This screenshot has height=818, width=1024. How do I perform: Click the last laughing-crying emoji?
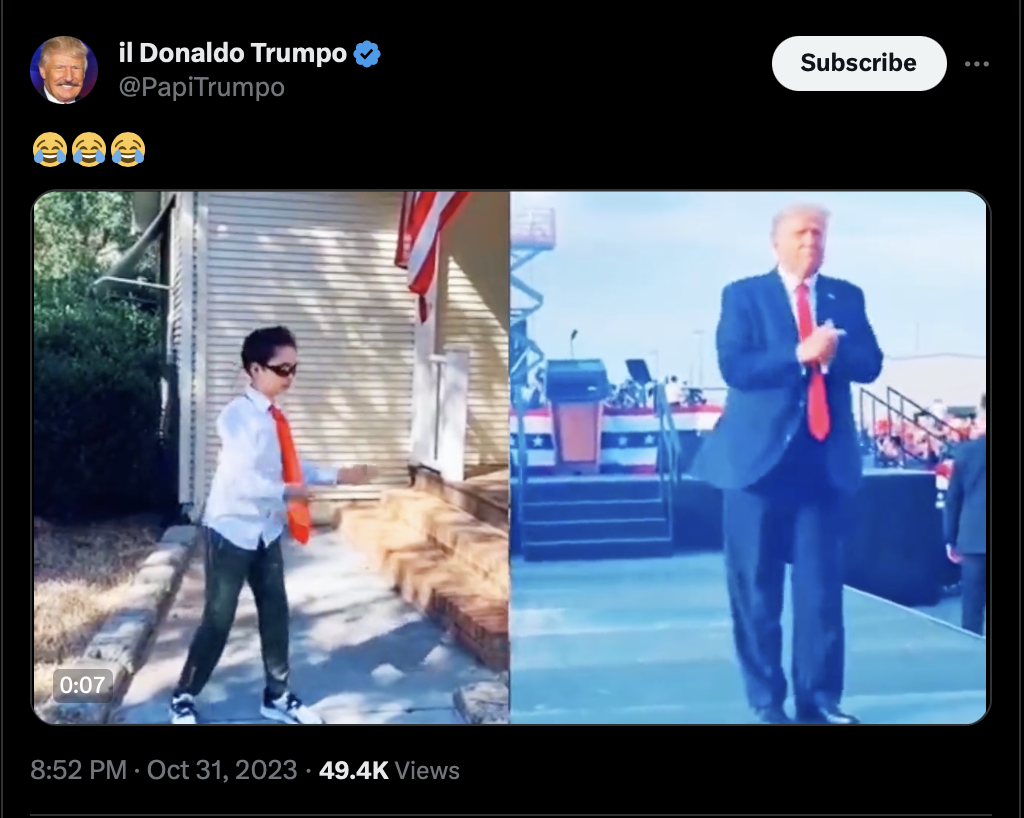(x=128, y=149)
